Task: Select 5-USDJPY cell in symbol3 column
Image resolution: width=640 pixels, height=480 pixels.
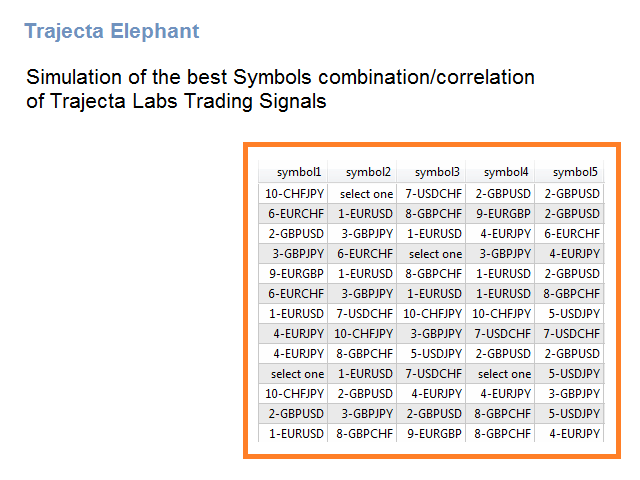Action: pos(431,354)
